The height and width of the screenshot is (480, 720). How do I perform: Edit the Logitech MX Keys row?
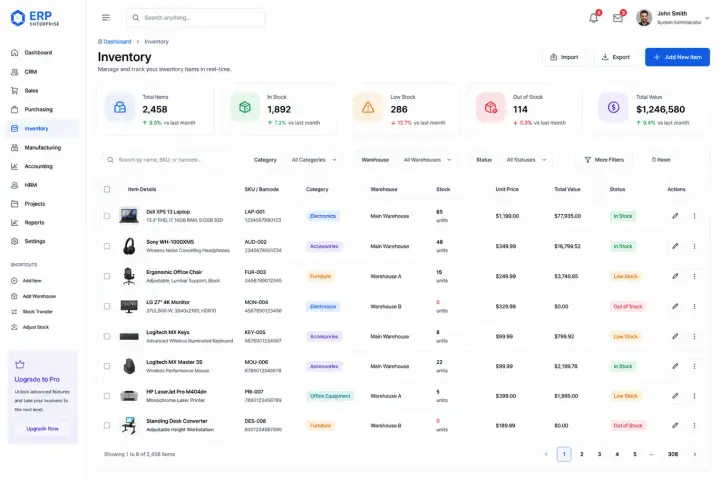(x=675, y=336)
